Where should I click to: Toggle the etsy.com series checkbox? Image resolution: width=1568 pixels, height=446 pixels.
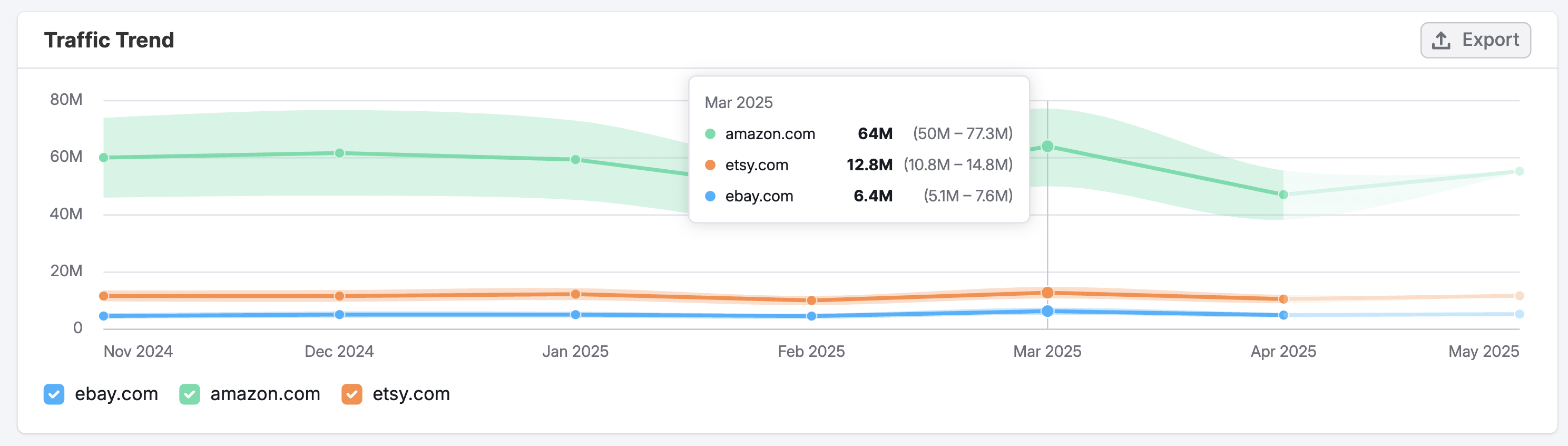coord(352,394)
